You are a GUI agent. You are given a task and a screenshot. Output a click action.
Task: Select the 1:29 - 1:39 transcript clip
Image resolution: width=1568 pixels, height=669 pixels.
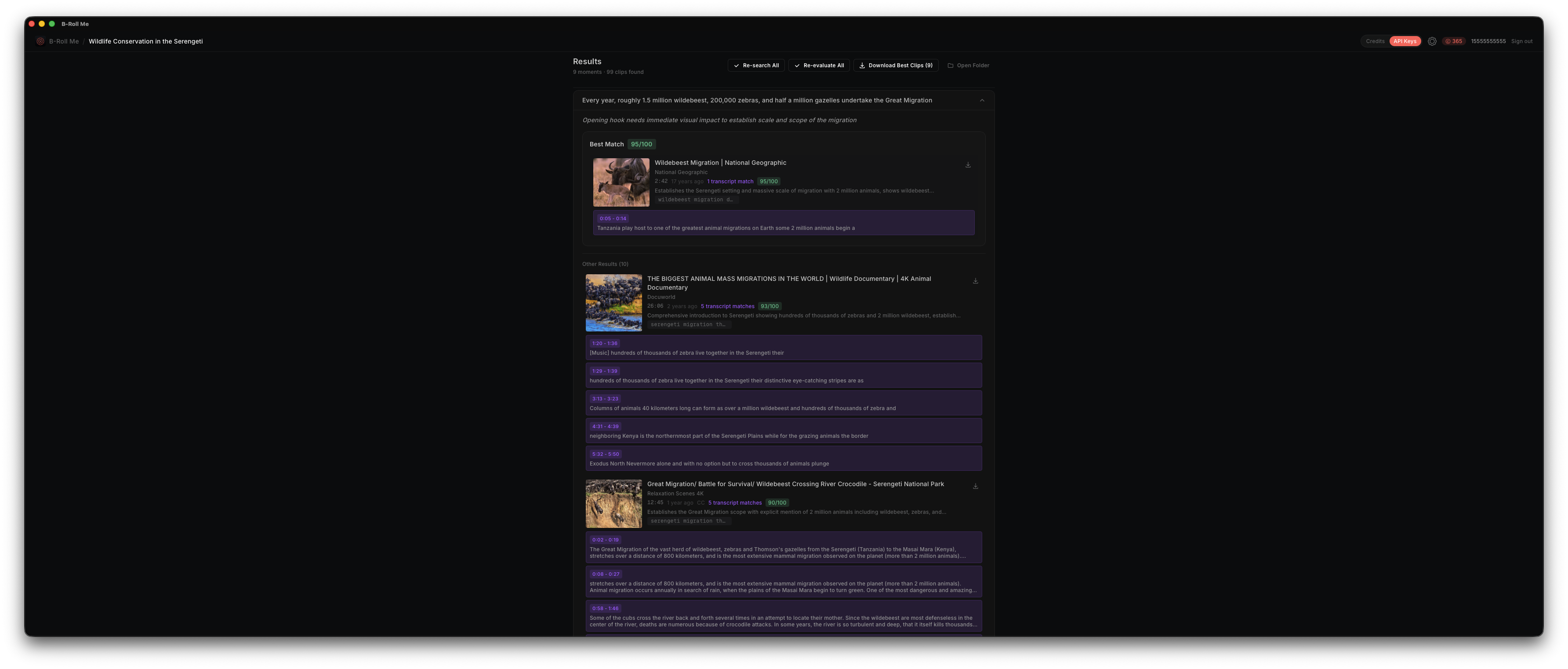point(784,375)
